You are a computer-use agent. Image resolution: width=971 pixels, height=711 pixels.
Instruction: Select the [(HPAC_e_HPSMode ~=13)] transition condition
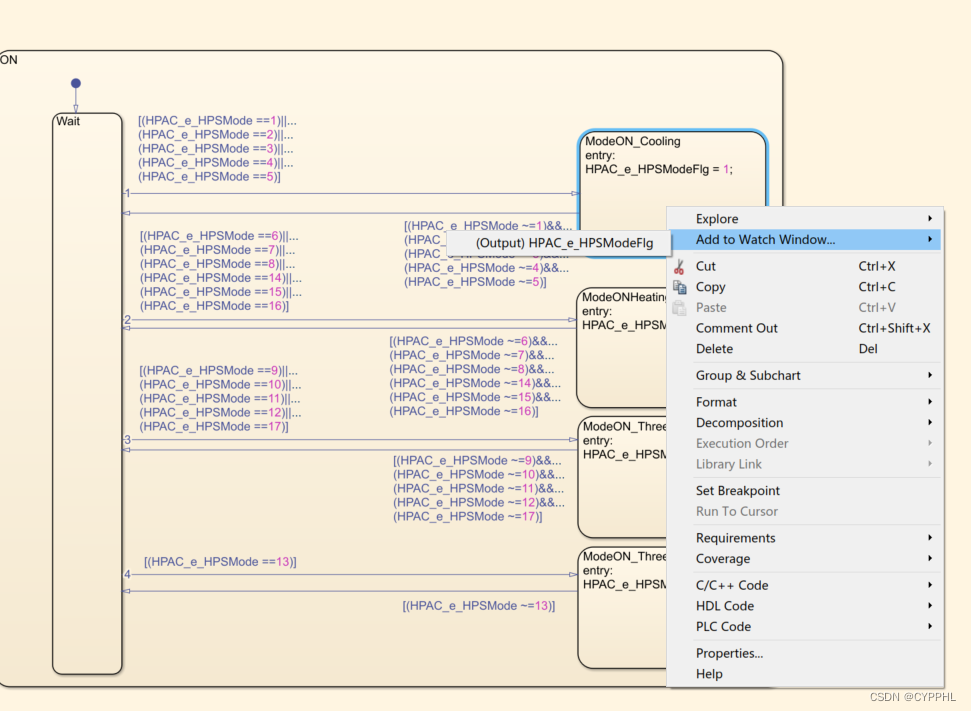[479, 606]
